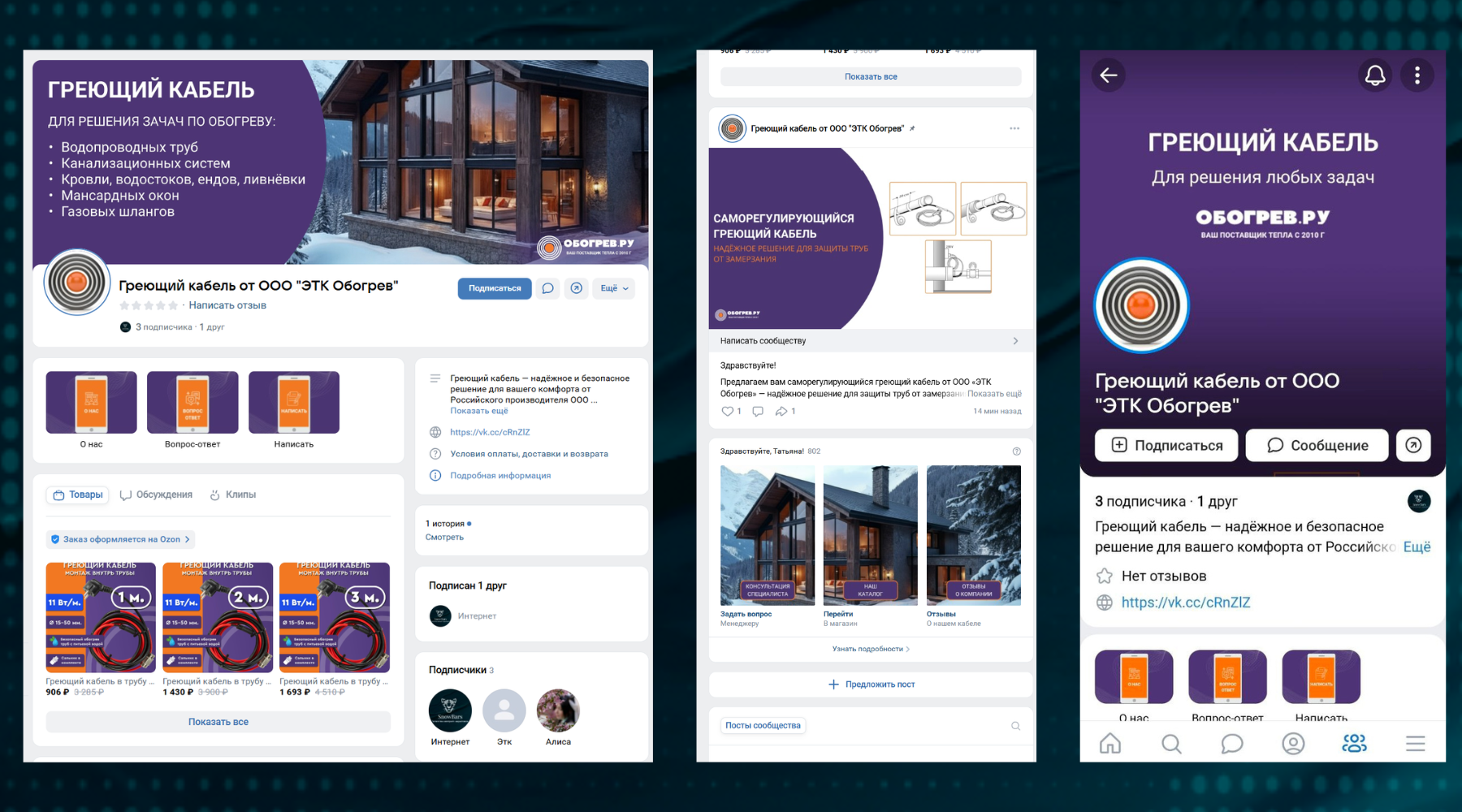Open comments on the cable post
Screen dimensions: 1462x812
click(x=758, y=411)
